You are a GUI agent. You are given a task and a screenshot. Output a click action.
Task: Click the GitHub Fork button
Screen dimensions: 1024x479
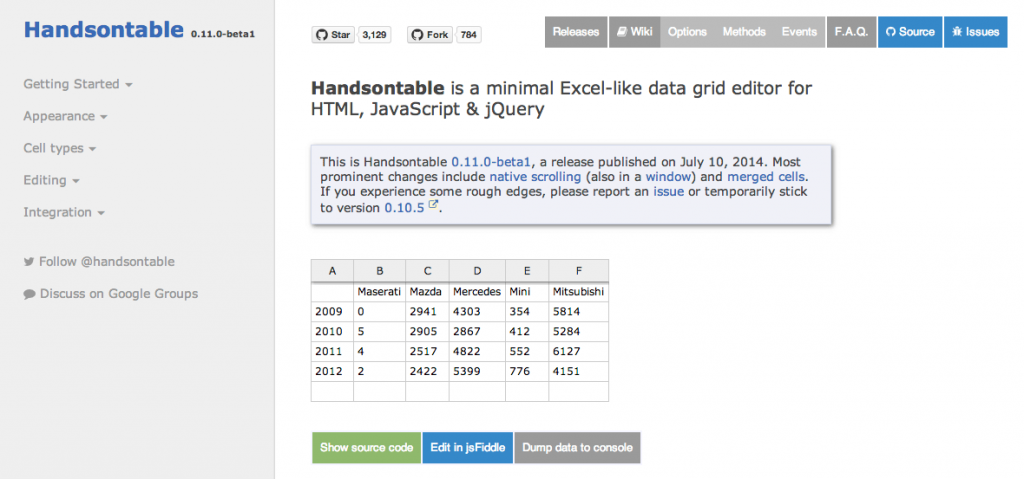[430, 35]
